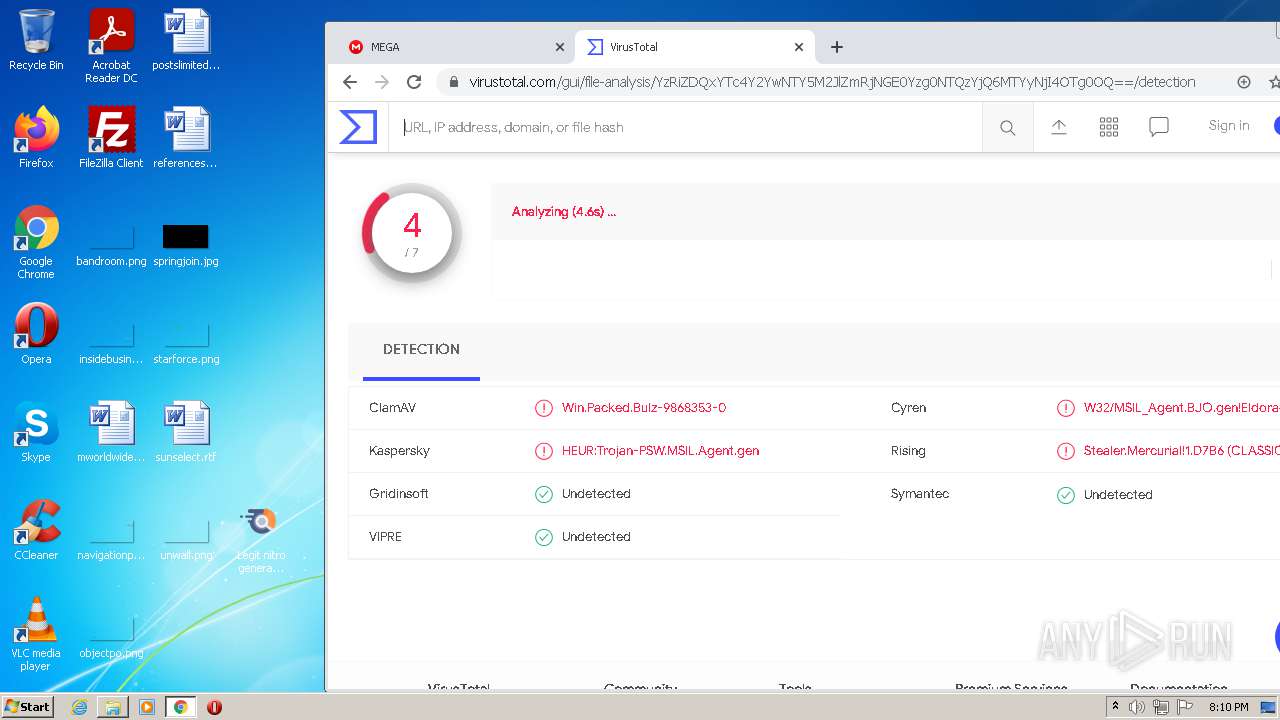The image size is (1280, 720).
Task: Click VIPRE Undetected result
Action: tap(596, 537)
